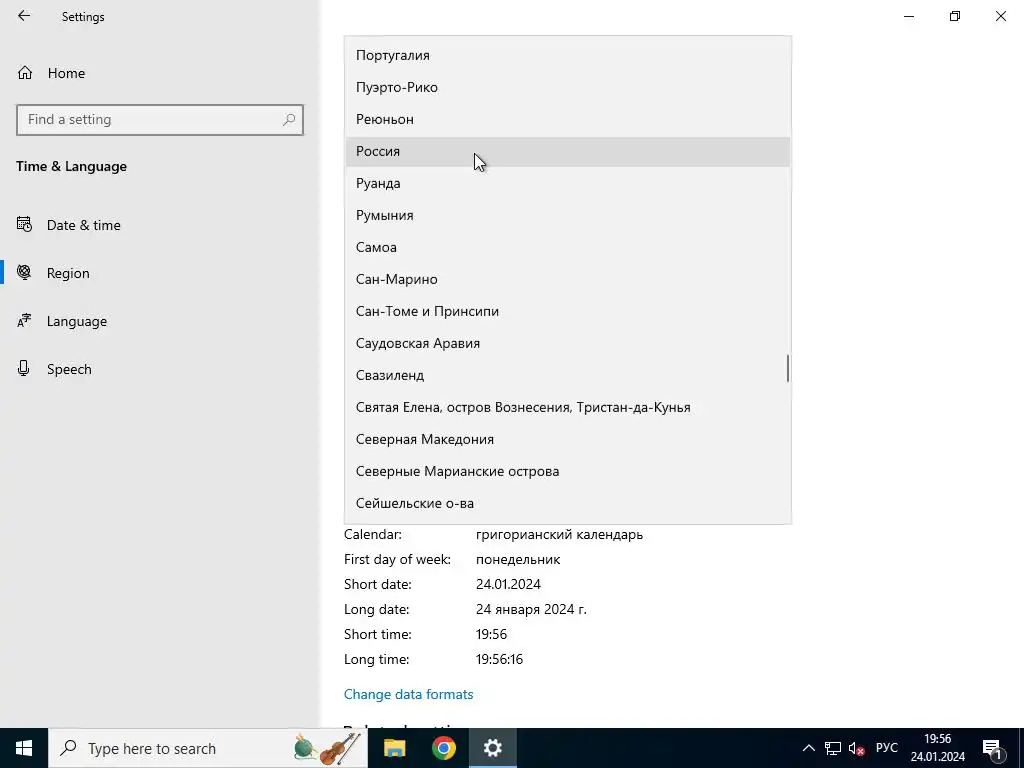1024x768 pixels.
Task: Launch File Explorer from the taskbar
Action: pos(394,748)
